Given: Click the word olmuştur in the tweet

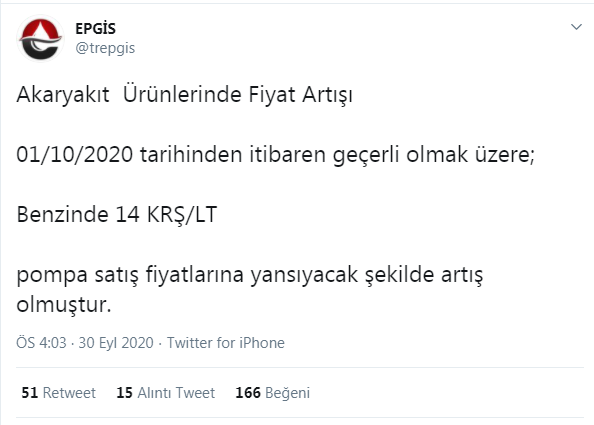Looking at the screenshot, I should point(64,305).
